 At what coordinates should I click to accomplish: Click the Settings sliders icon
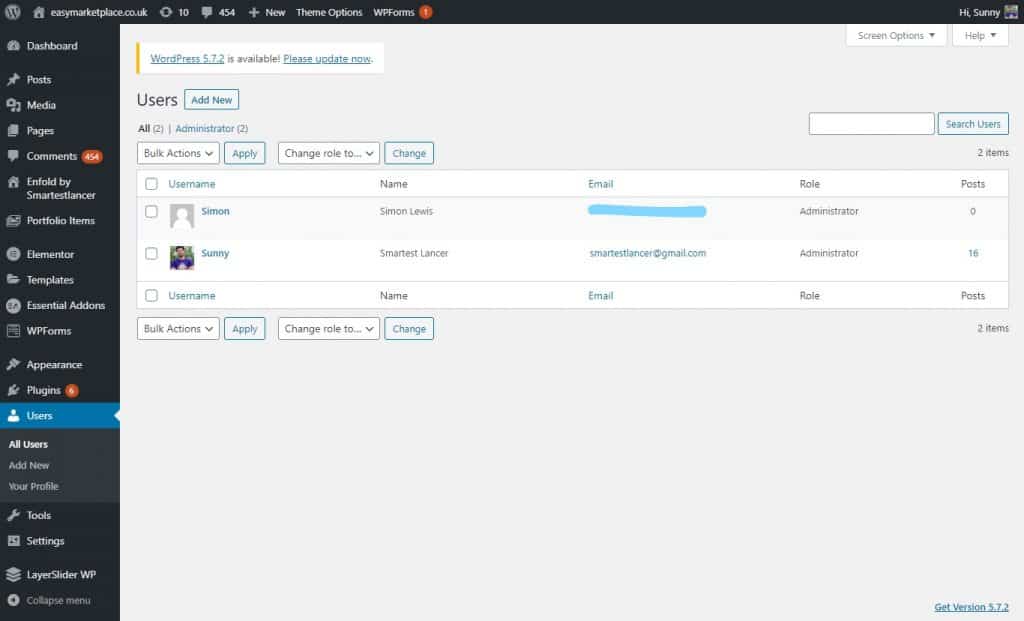click(x=13, y=541)
